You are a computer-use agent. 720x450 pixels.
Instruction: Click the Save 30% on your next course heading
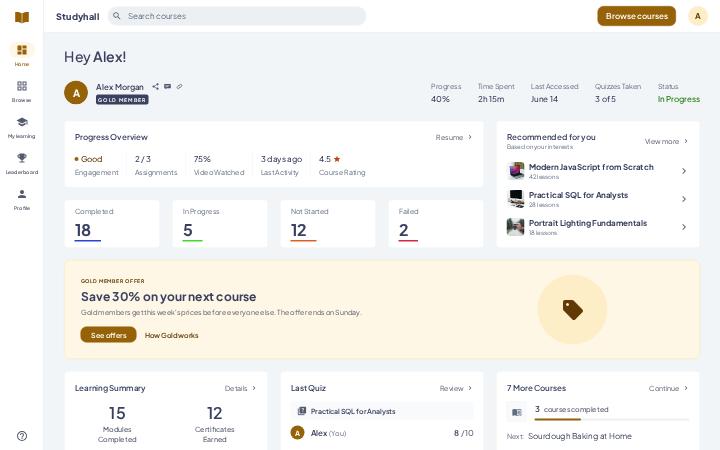(x=169, y=297)
